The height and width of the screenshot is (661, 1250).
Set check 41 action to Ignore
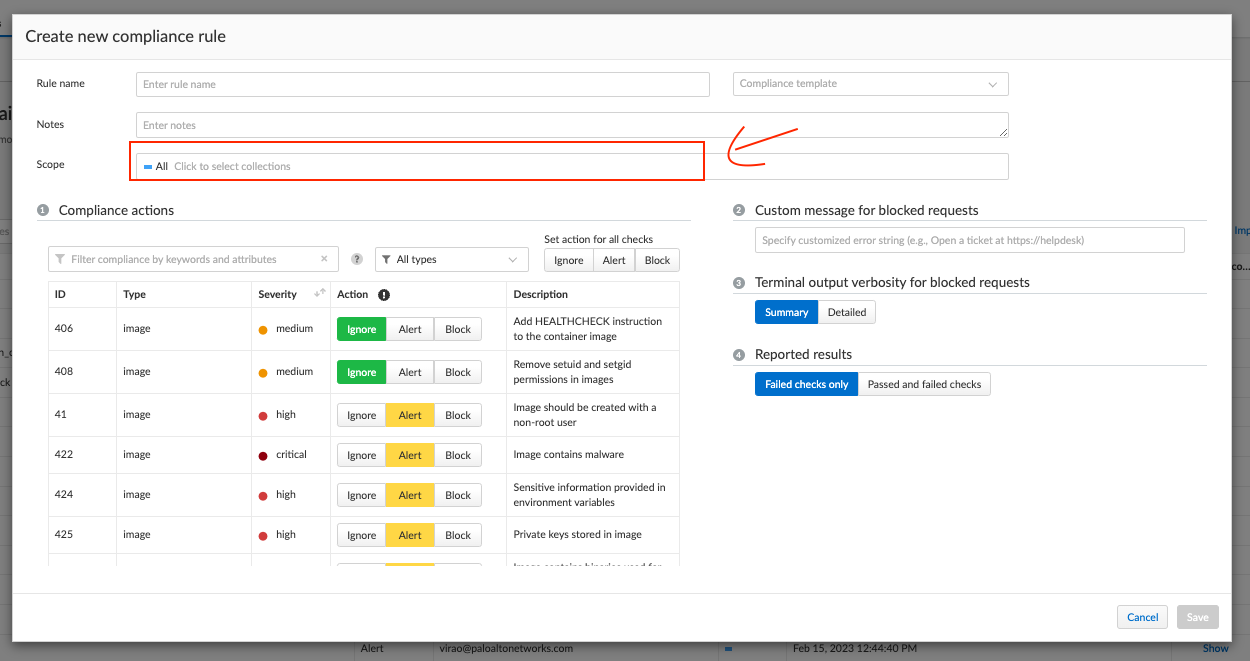coord(362,415)
